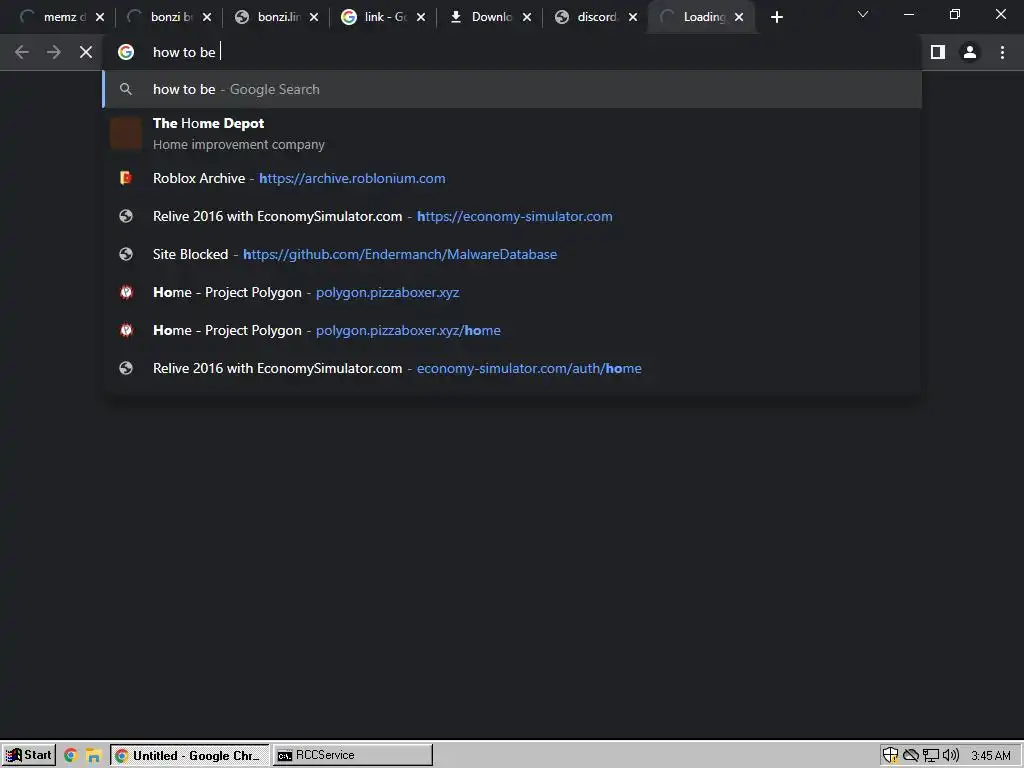Close the Downloads tab

point(527,17)
